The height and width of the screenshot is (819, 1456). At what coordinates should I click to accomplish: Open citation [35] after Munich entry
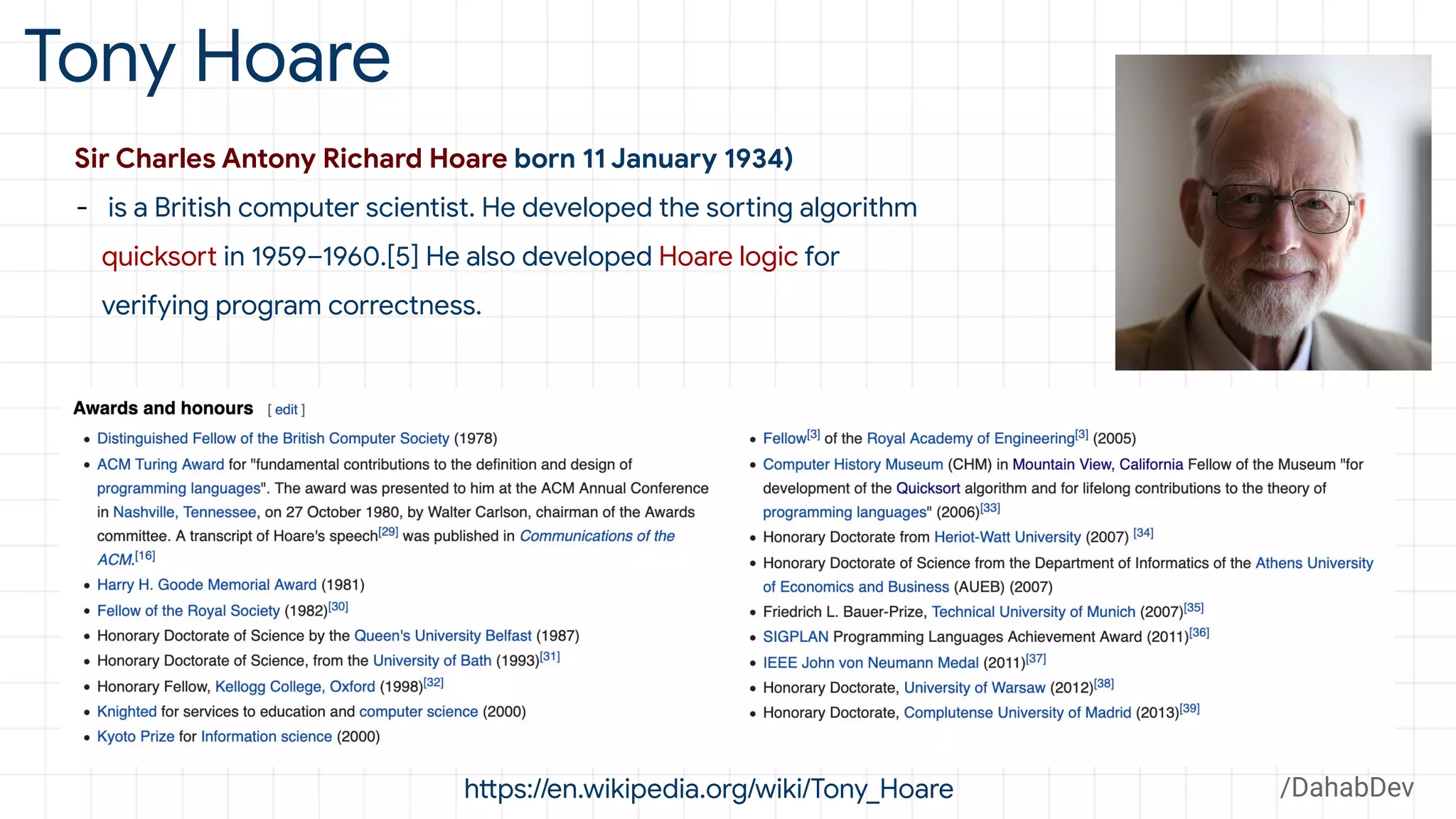[x=1194, y=607]
